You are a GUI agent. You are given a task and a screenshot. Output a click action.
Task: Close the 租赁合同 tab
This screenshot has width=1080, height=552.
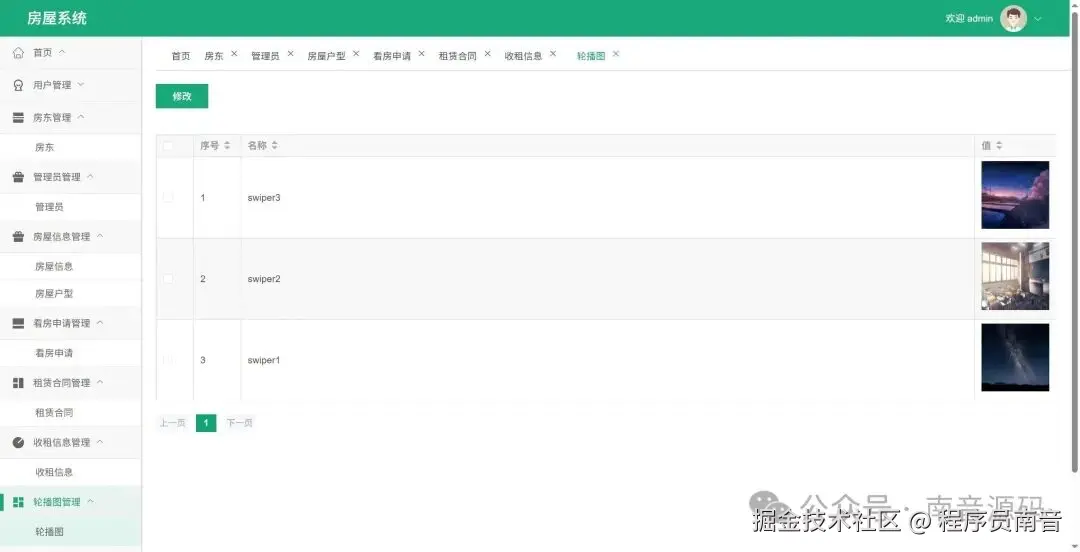coord(488,53)
